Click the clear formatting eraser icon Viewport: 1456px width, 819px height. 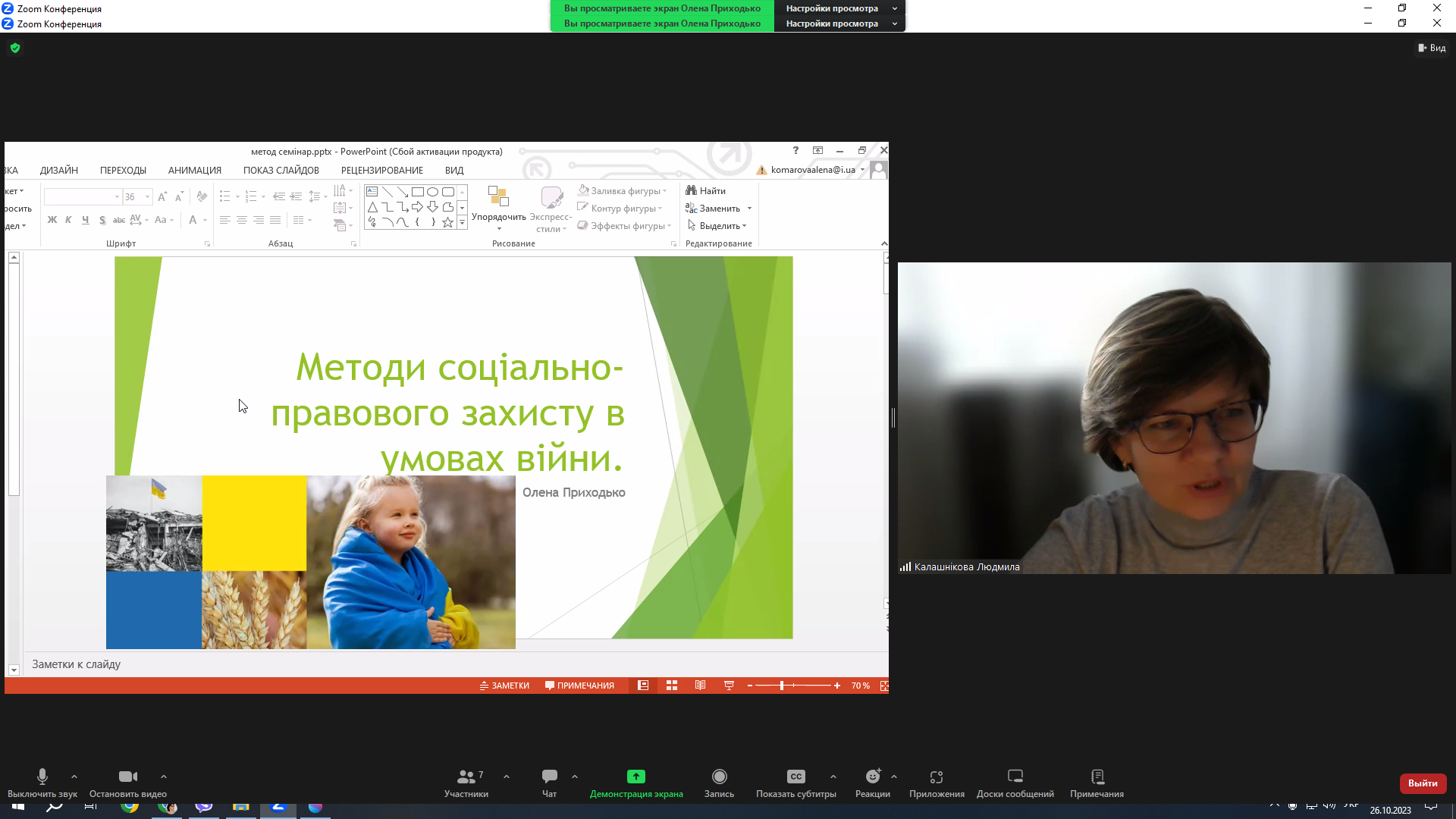[x=202, y=196]
